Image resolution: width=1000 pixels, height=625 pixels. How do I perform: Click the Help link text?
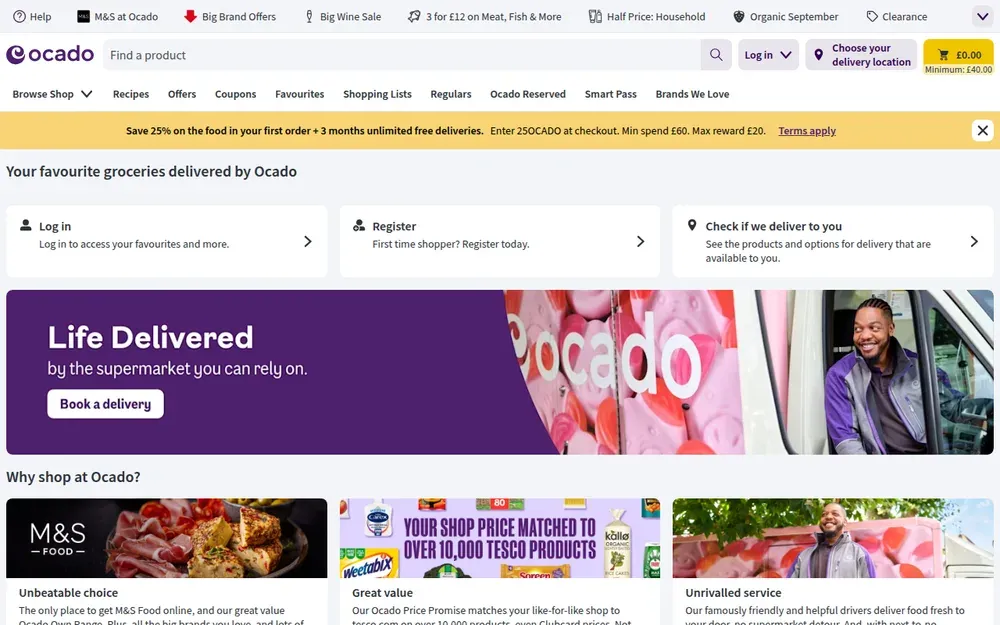click(40, 17)
